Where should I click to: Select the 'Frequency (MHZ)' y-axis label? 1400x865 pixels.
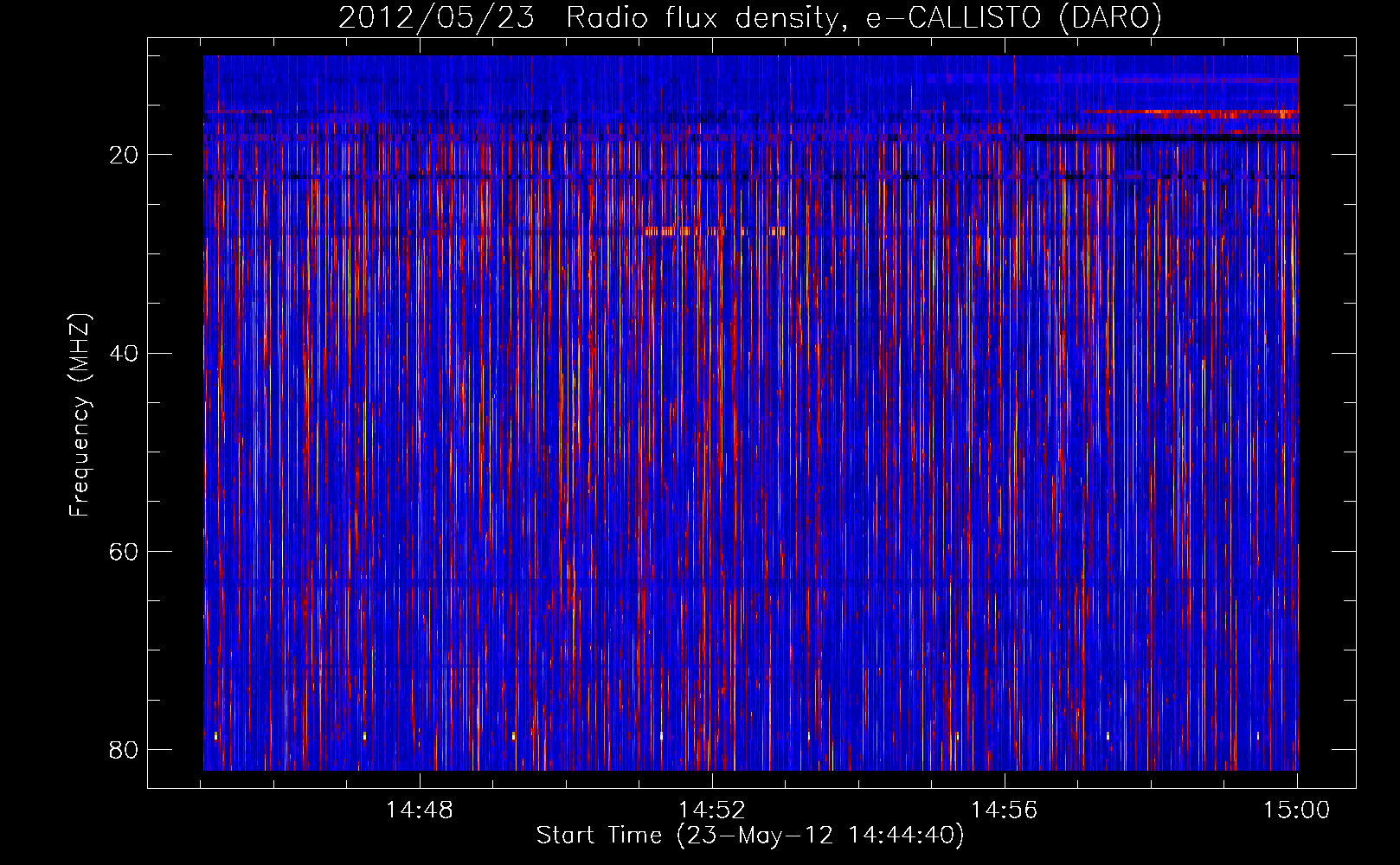click(80, 415)
